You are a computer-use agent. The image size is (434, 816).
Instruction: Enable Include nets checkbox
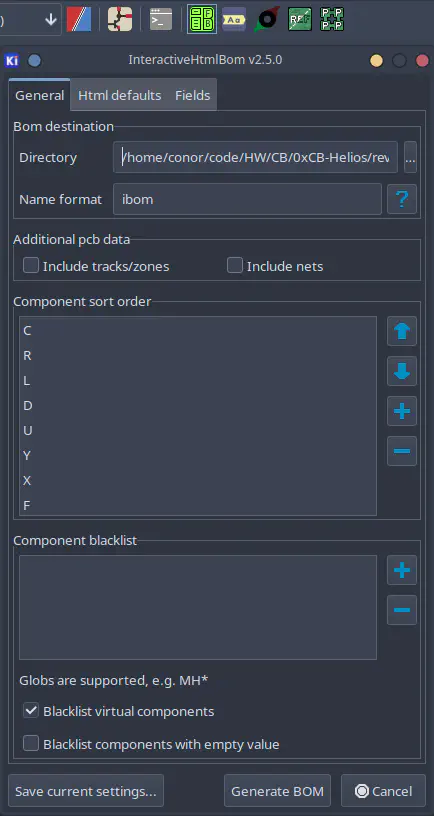235,266
